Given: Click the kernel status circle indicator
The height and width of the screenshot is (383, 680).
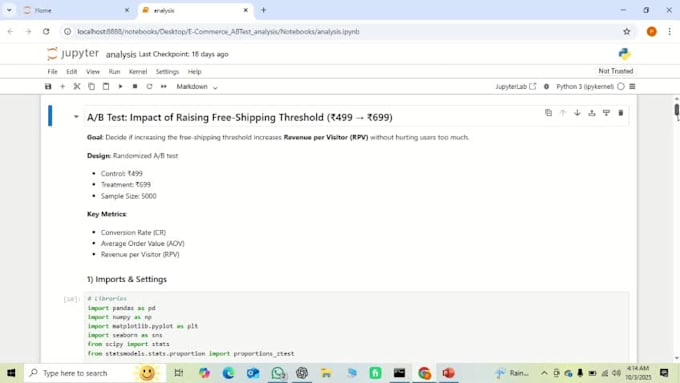Looking at the screenshot, I should click(x=621, y=87).
